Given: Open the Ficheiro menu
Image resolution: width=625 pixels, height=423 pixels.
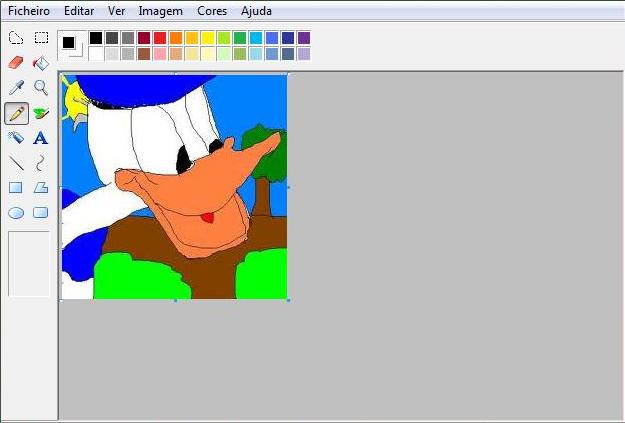Looking at the screenshot, I should (29, 11).
